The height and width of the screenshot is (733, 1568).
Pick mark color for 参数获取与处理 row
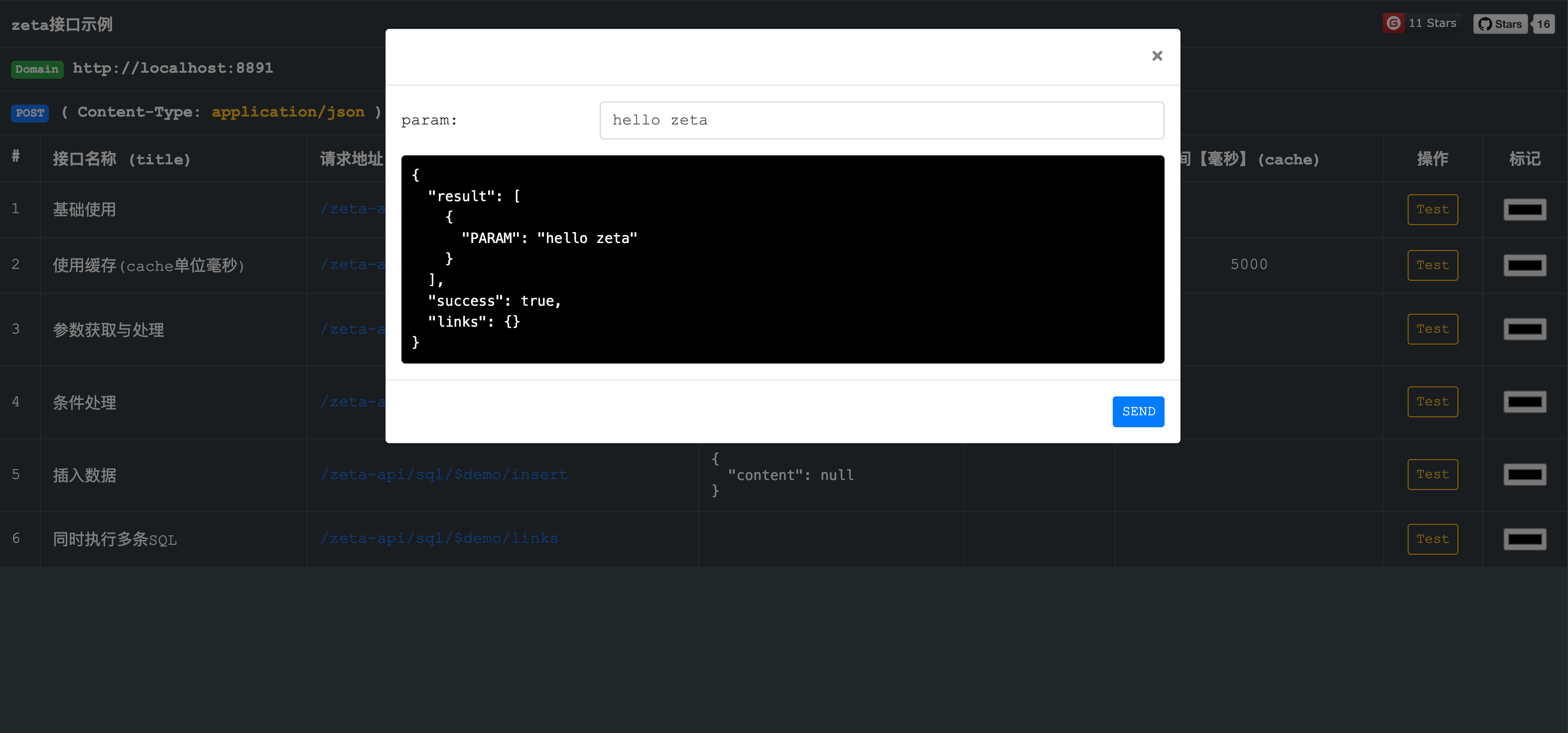pos(1524,329)
